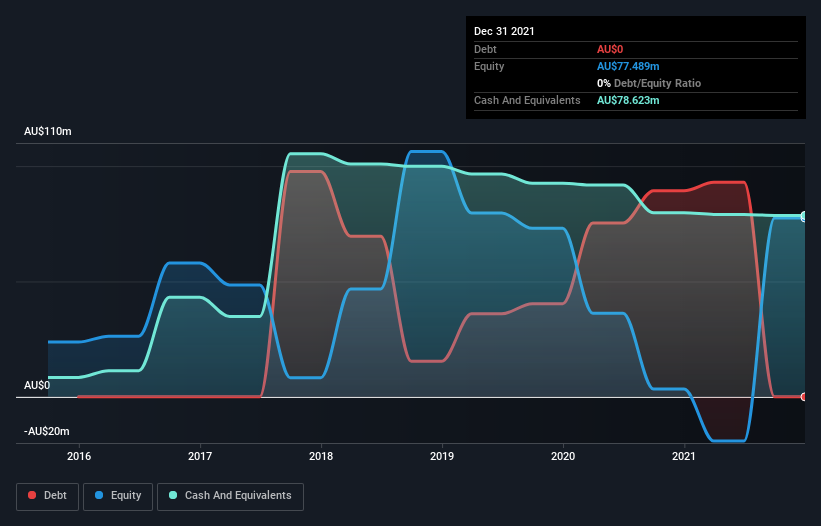Click the 2016 x-axis label

[x=79, y=456]
